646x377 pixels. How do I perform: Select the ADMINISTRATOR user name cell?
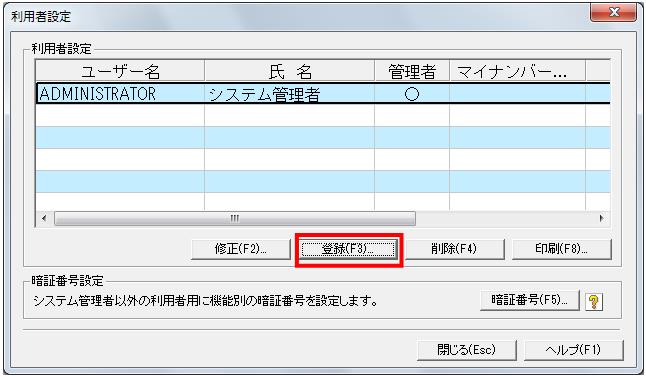tap(120, 94)
